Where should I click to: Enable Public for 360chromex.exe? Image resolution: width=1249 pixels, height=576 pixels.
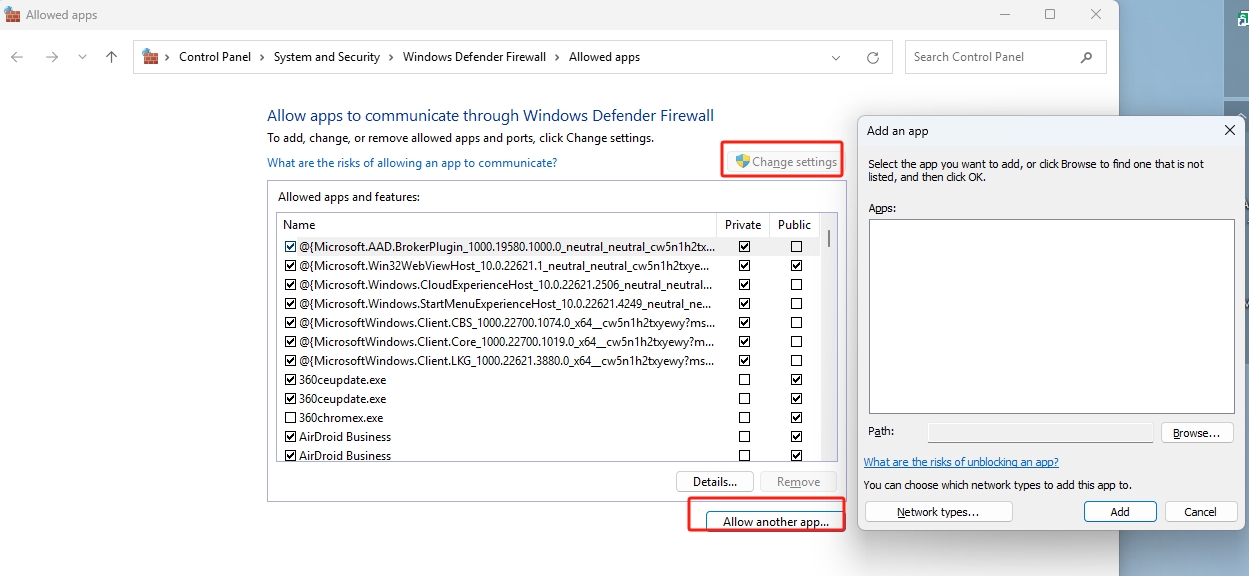(x=796, y=418)
